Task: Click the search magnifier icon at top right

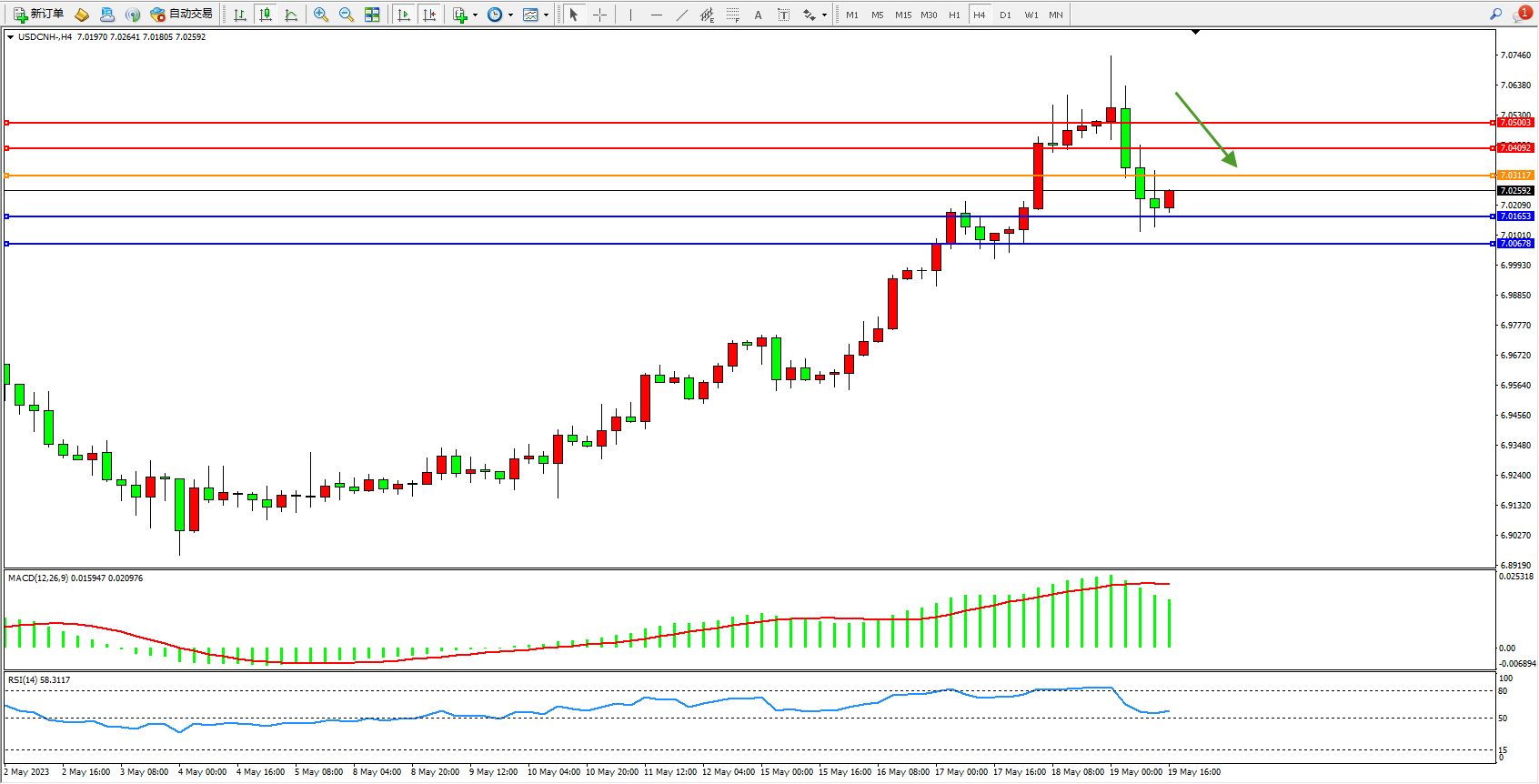Action: click(x=1495, y=14)
